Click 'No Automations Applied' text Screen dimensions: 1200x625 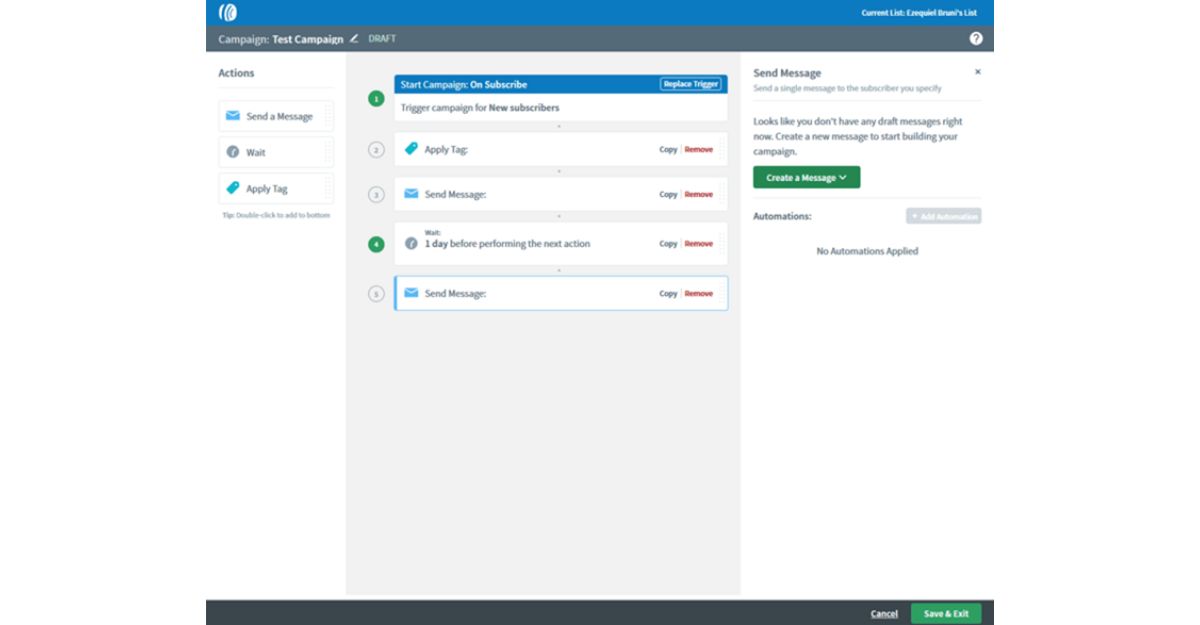coord(867,251)
